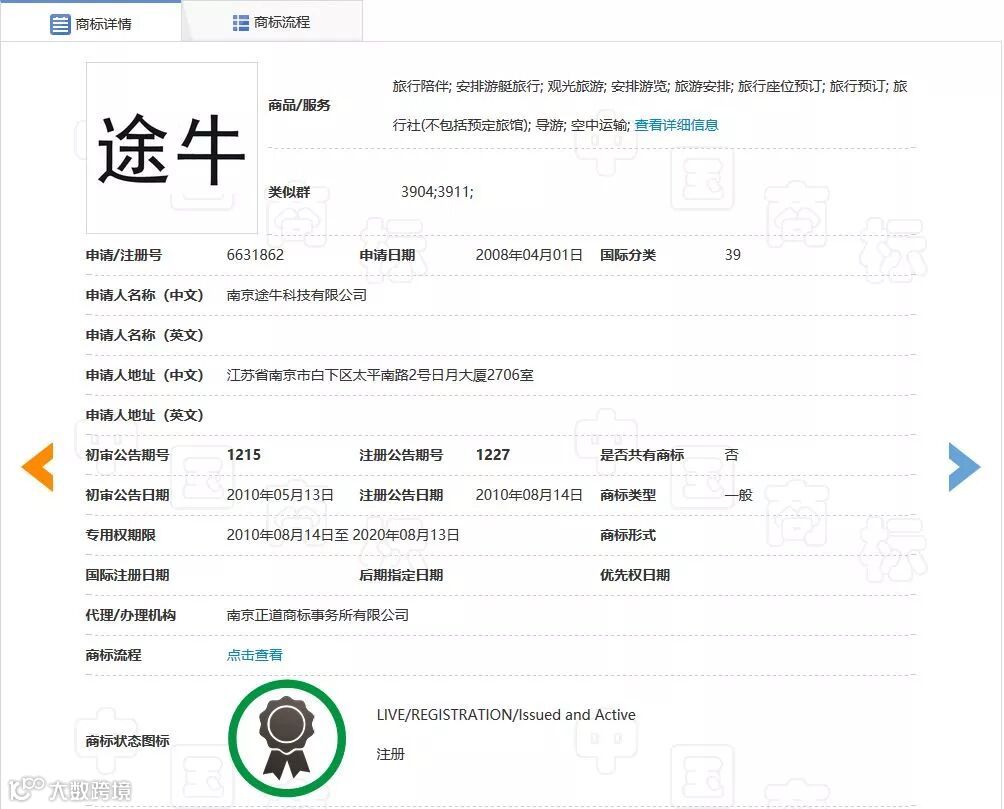Screen dimensions: 1004x809
Task: Select the agency 南京正道商标事务所有限公司
Action: click(318, 615)
